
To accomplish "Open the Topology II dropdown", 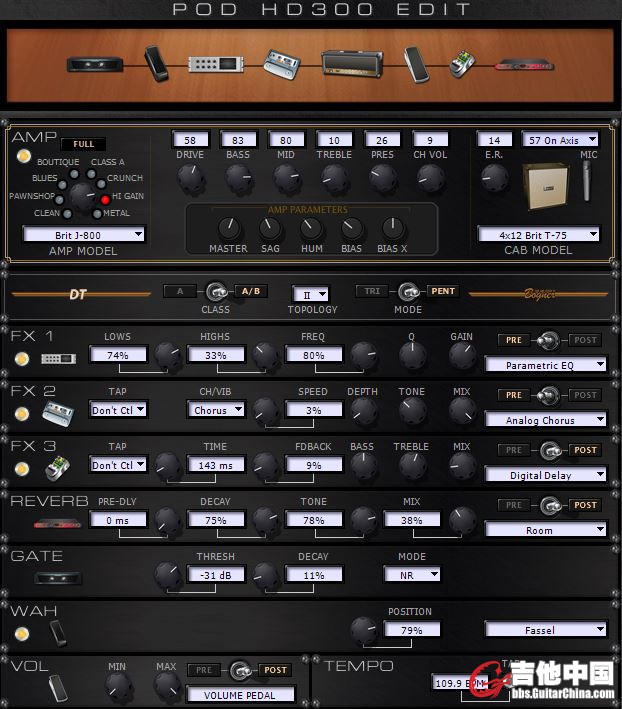I will coord(310,295).
